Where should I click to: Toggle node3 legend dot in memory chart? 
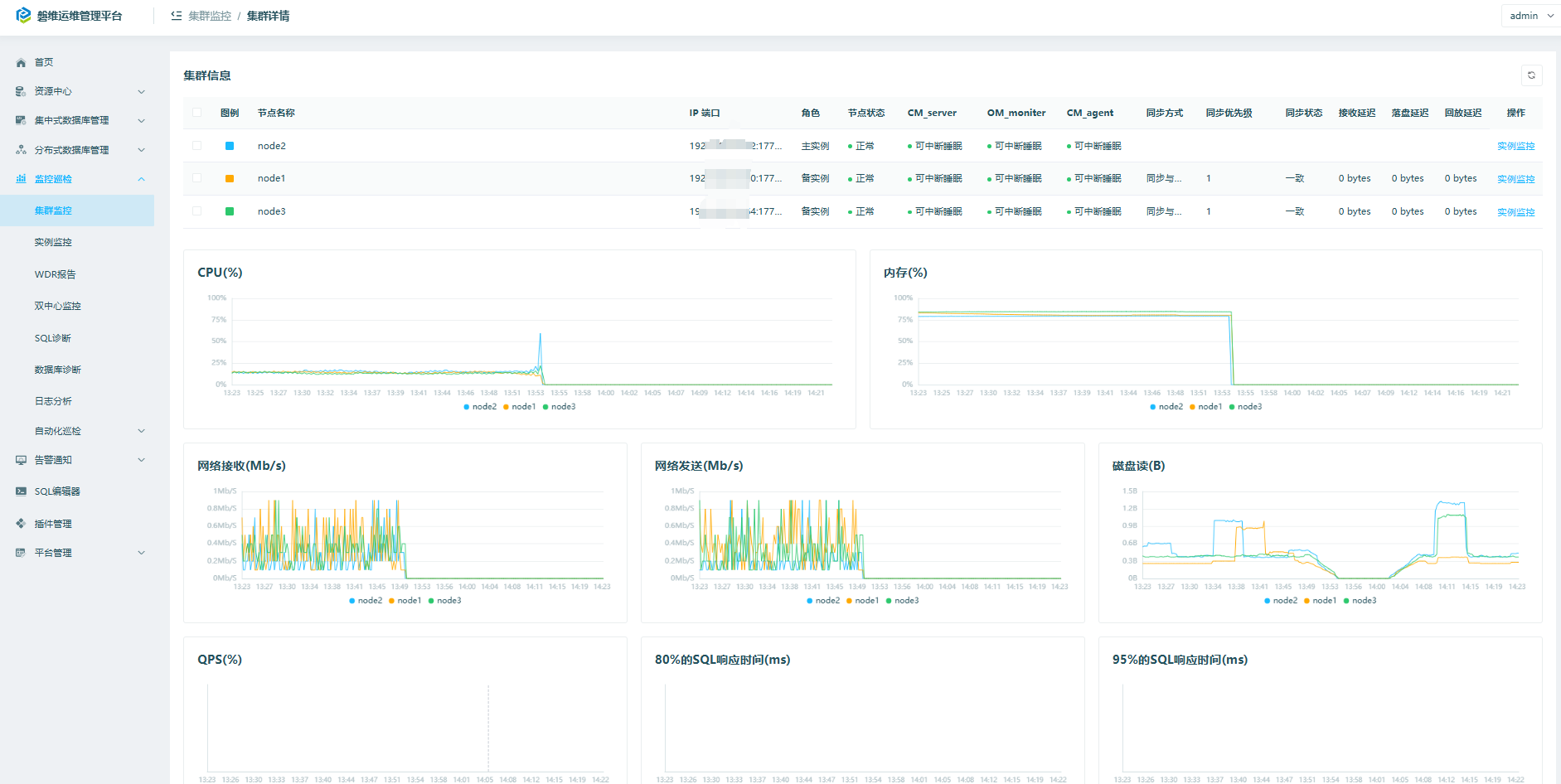point(1232,407)
